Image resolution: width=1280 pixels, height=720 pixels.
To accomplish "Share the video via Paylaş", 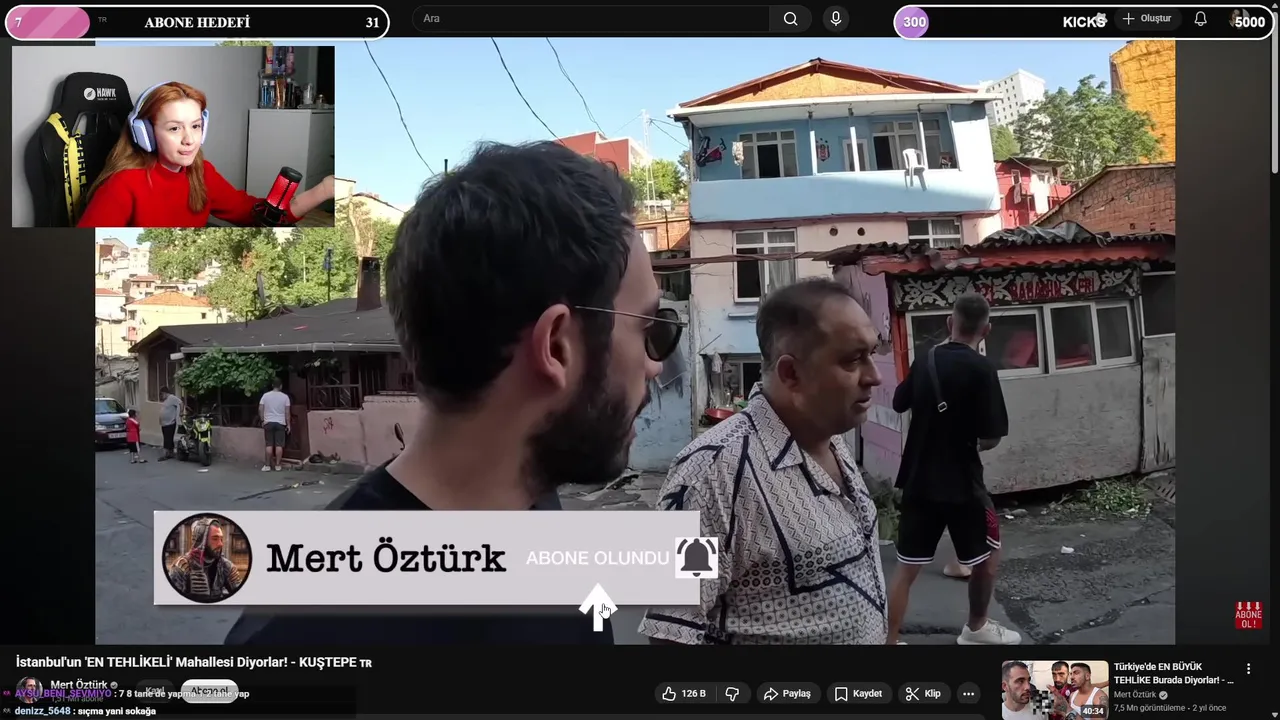I will [x=787, y=693].
